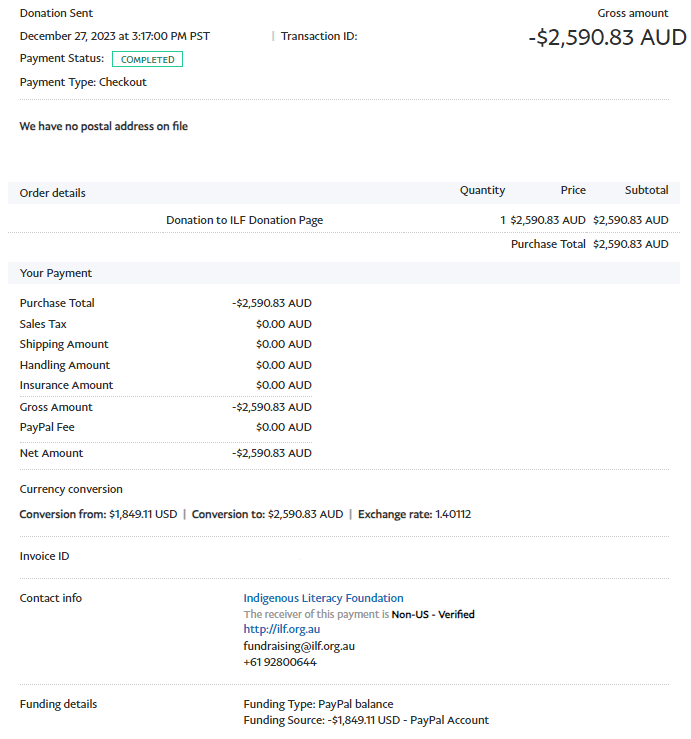The width and height of the screenshot is (691, 739).
Task: Select the 'Donation Sent' heading
Action: pyautogui.click(x=56, y=13)
